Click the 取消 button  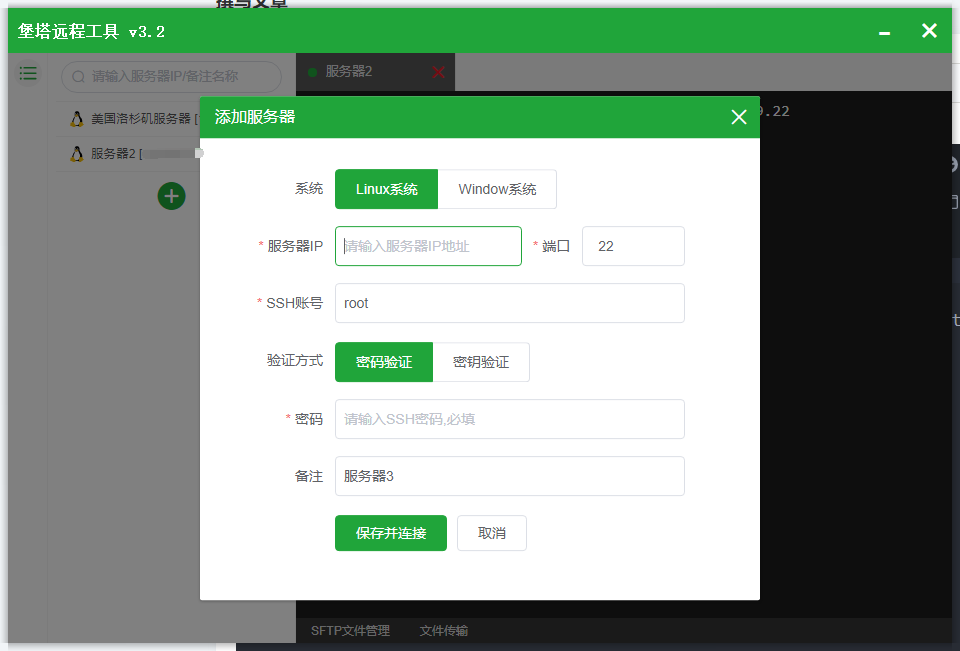(491, 533)
